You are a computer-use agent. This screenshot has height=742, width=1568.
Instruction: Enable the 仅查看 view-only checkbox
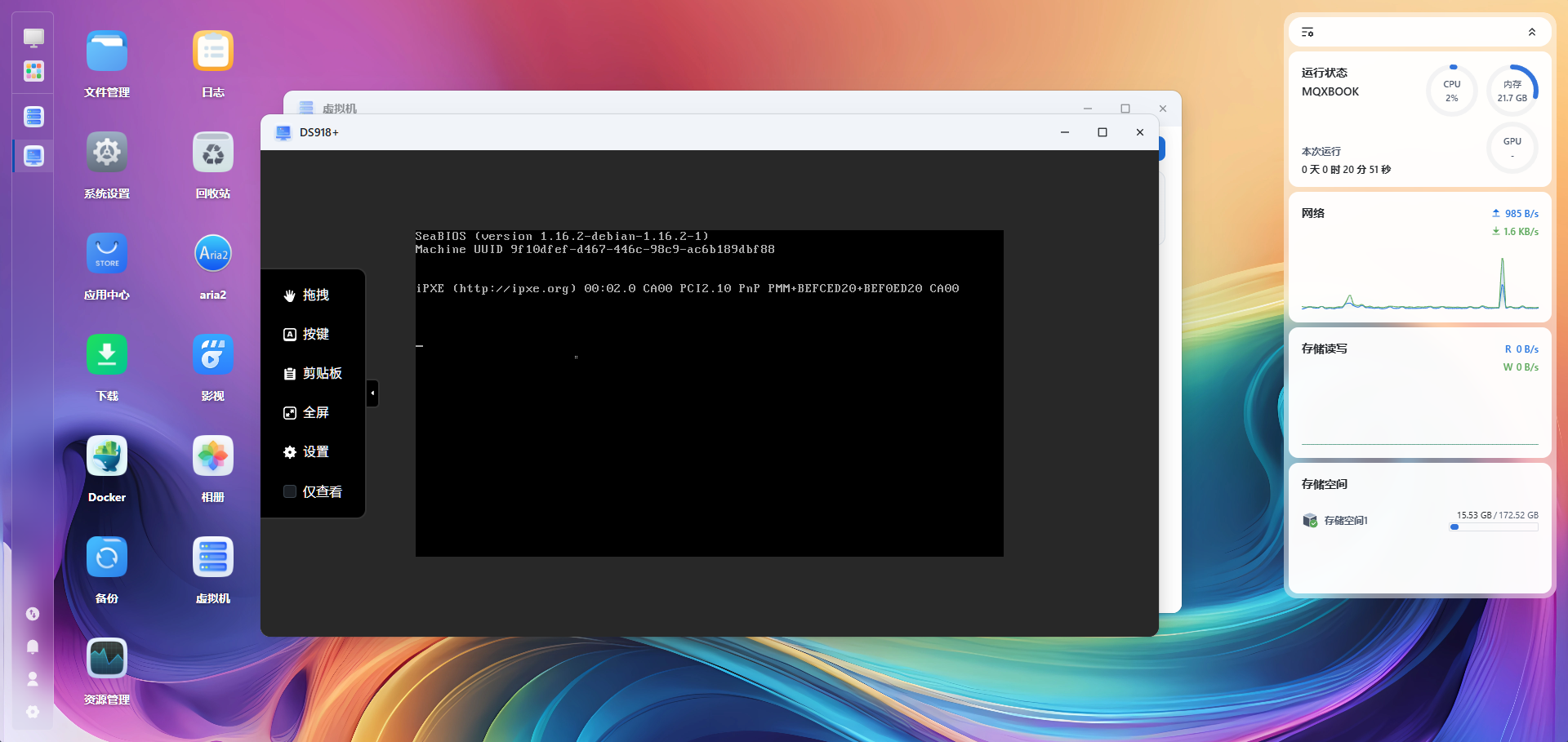(290, 491)
